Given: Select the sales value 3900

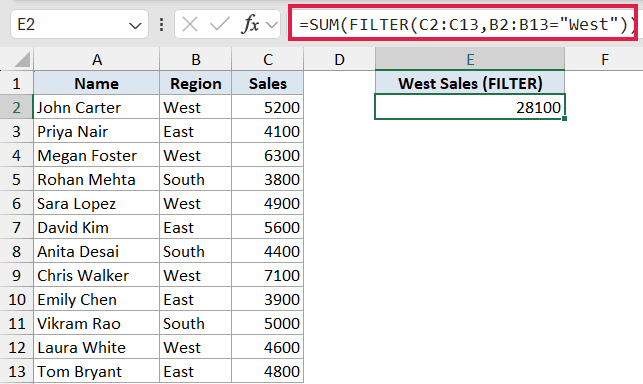Looking at the screenshot, I should [x=268, y=299].
